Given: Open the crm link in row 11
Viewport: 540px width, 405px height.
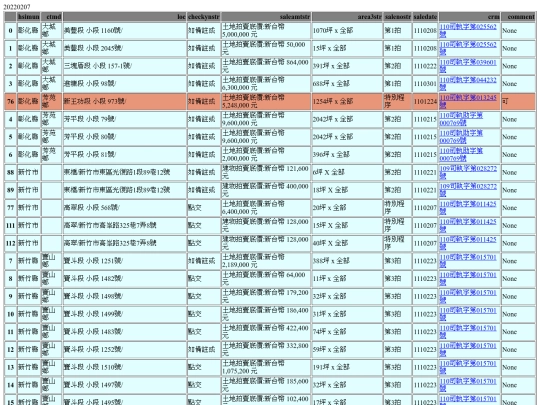Looking at the screenshot, I should pyautogui.click(x=468, y=332).
